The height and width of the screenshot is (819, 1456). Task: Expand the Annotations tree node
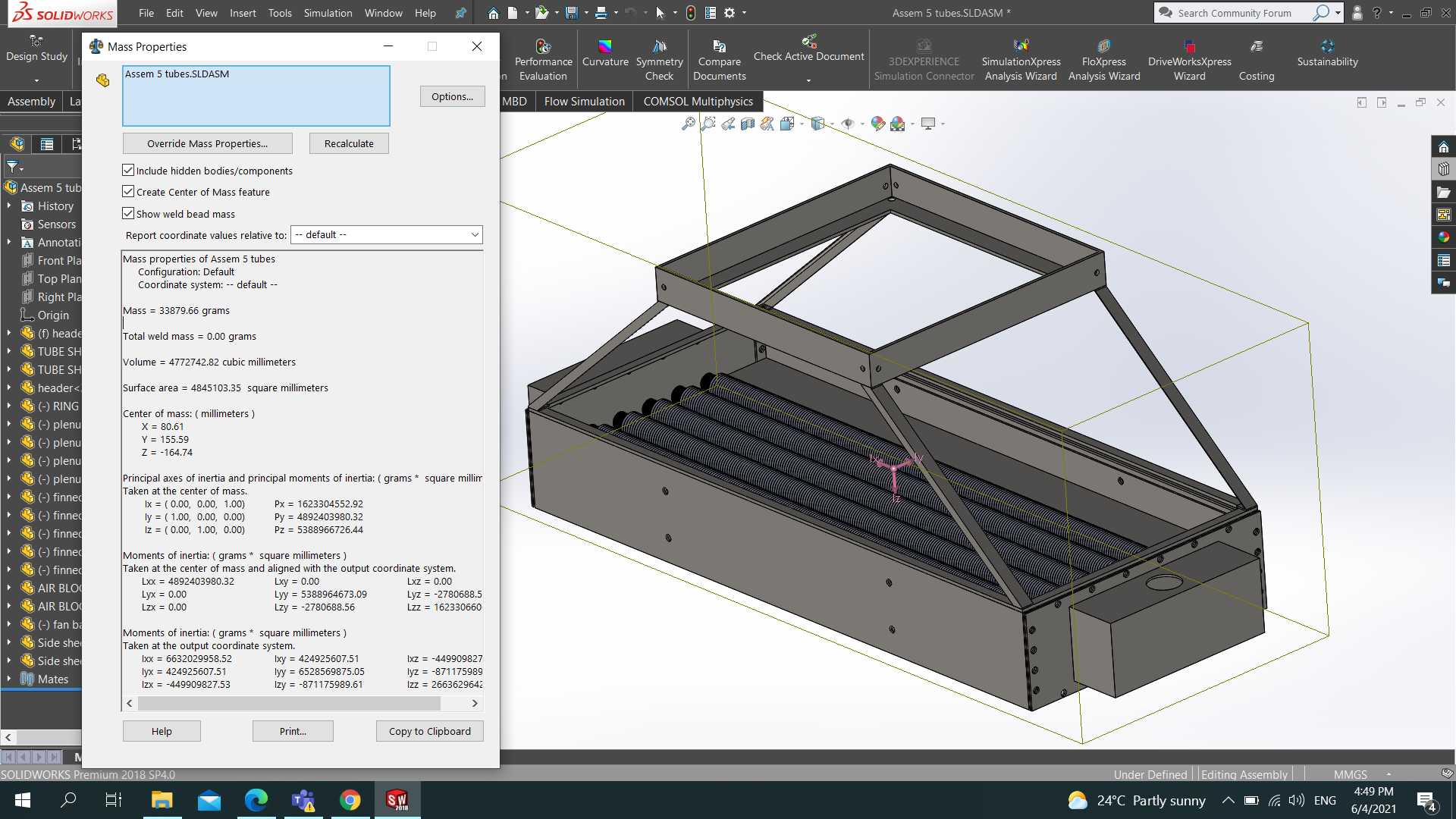(x=9, y=243)
